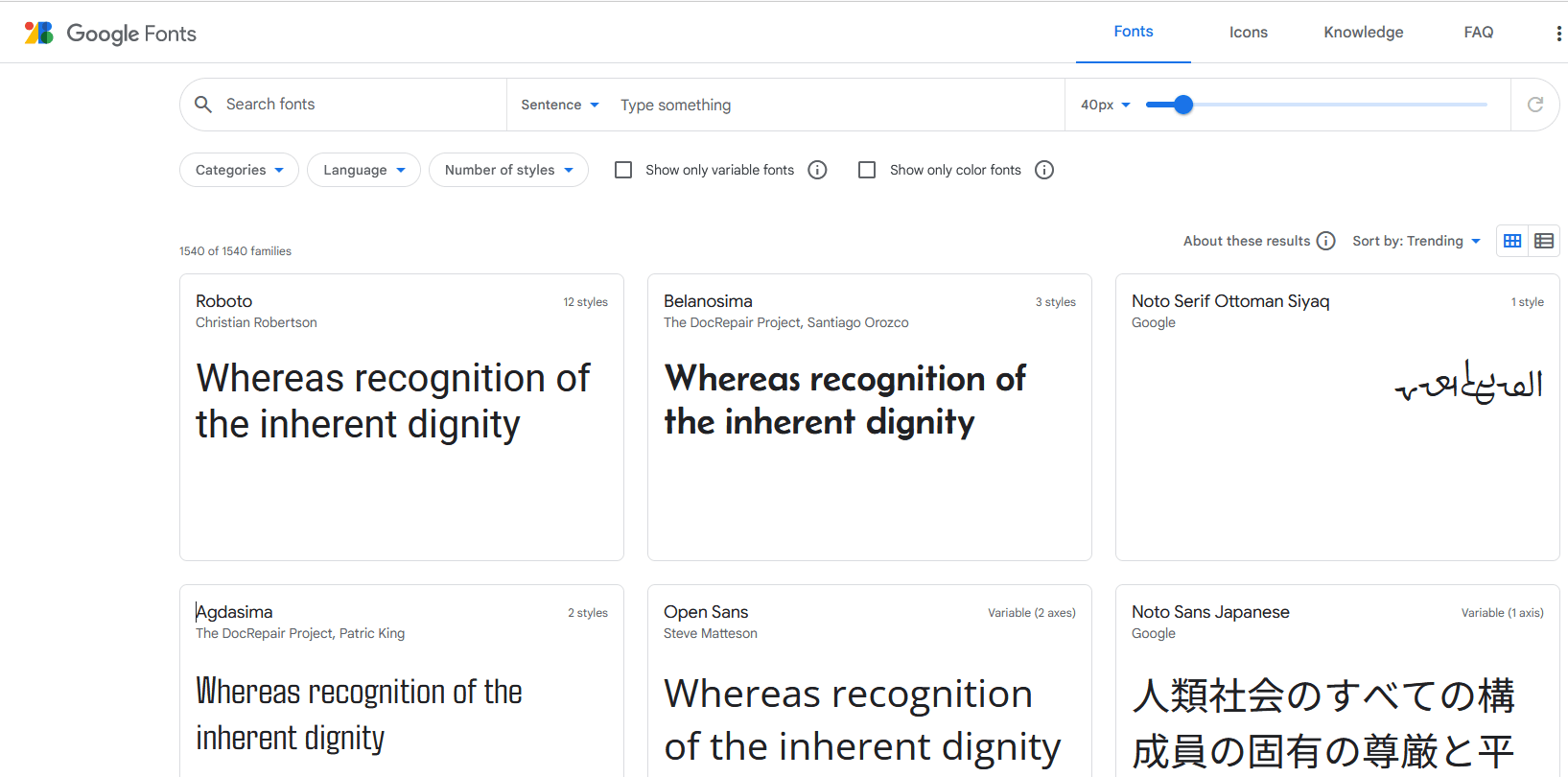Click info icon for About these results
Viewport: 1568px width, 777px height.
click(1325, 241)
